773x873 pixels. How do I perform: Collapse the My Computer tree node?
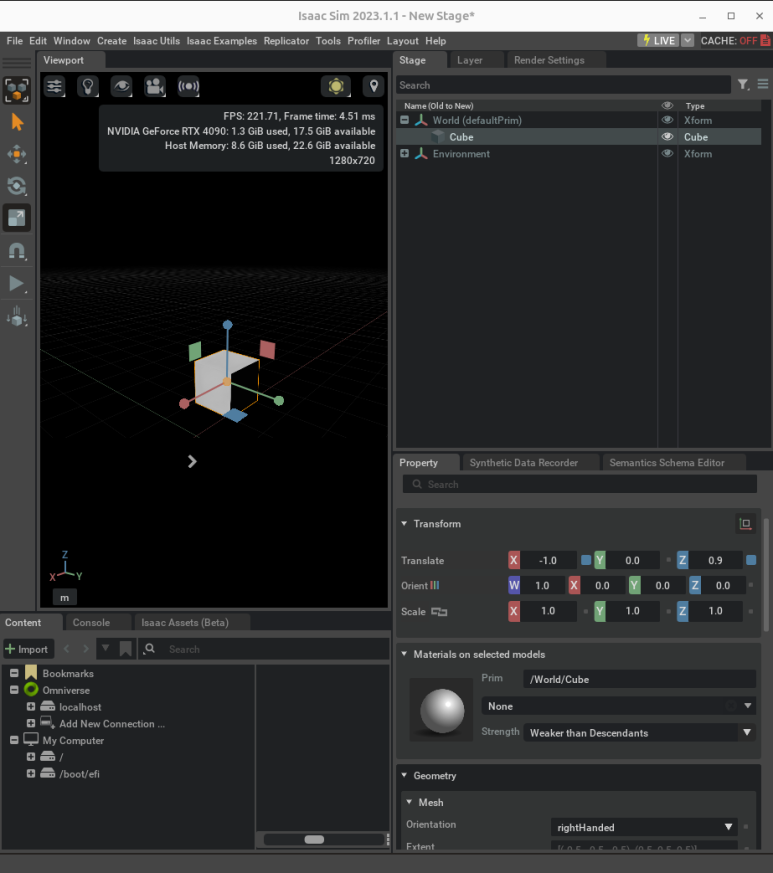(x=14, y=740)
